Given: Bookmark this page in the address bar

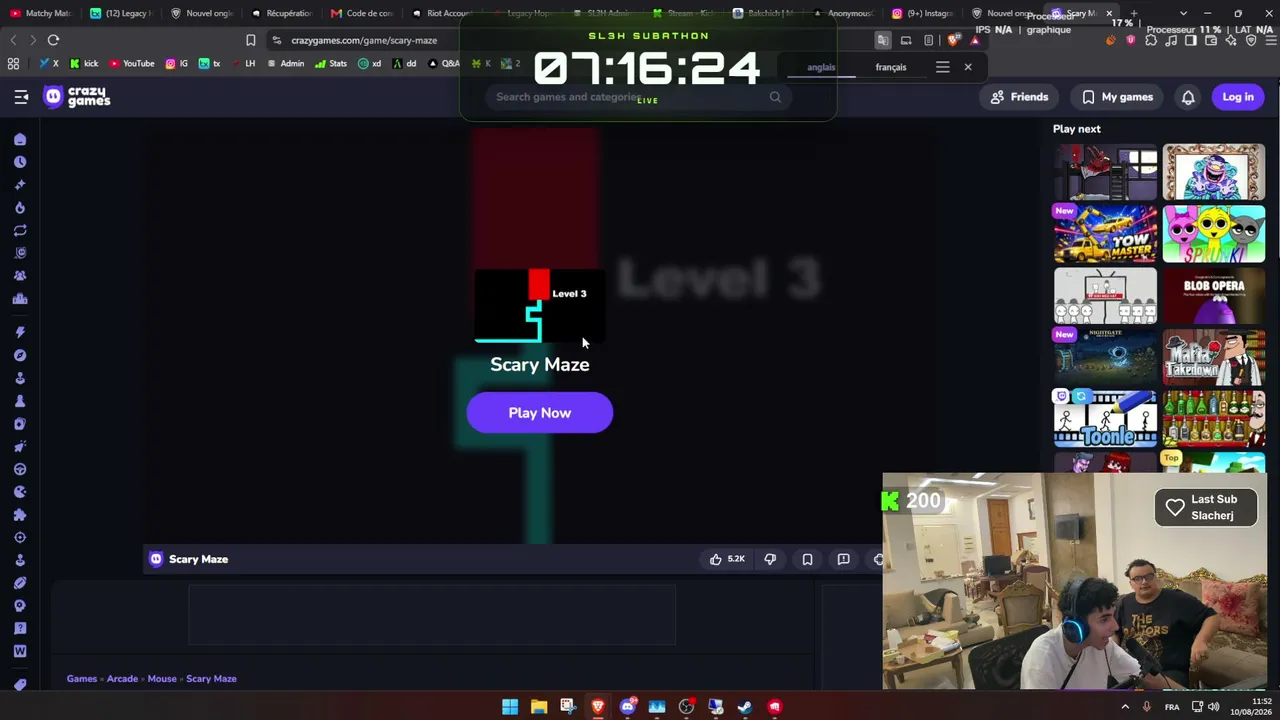Looking at the screenshot, I should pos(250,40).
